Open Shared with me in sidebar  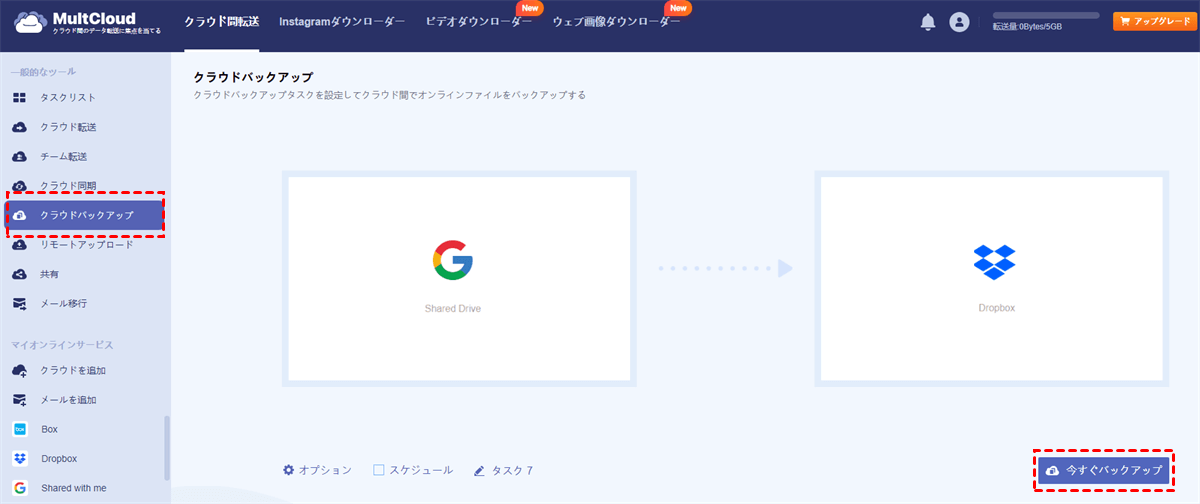coord(74,488)
